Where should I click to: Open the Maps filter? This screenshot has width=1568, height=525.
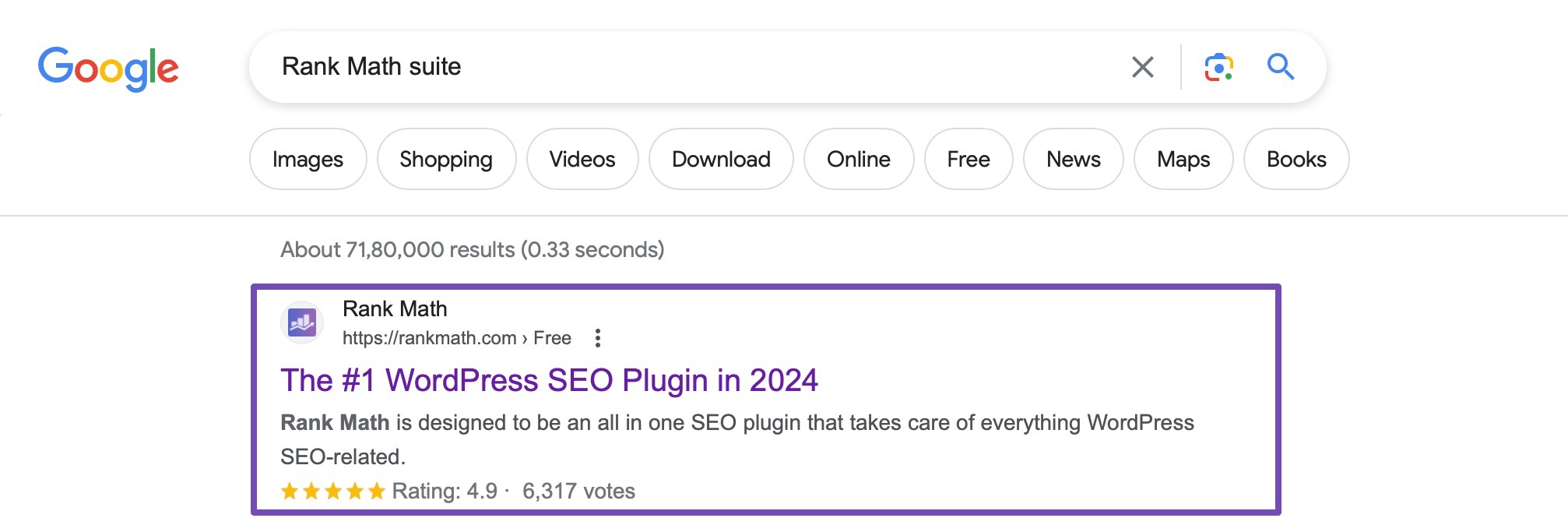(1183, 159)
